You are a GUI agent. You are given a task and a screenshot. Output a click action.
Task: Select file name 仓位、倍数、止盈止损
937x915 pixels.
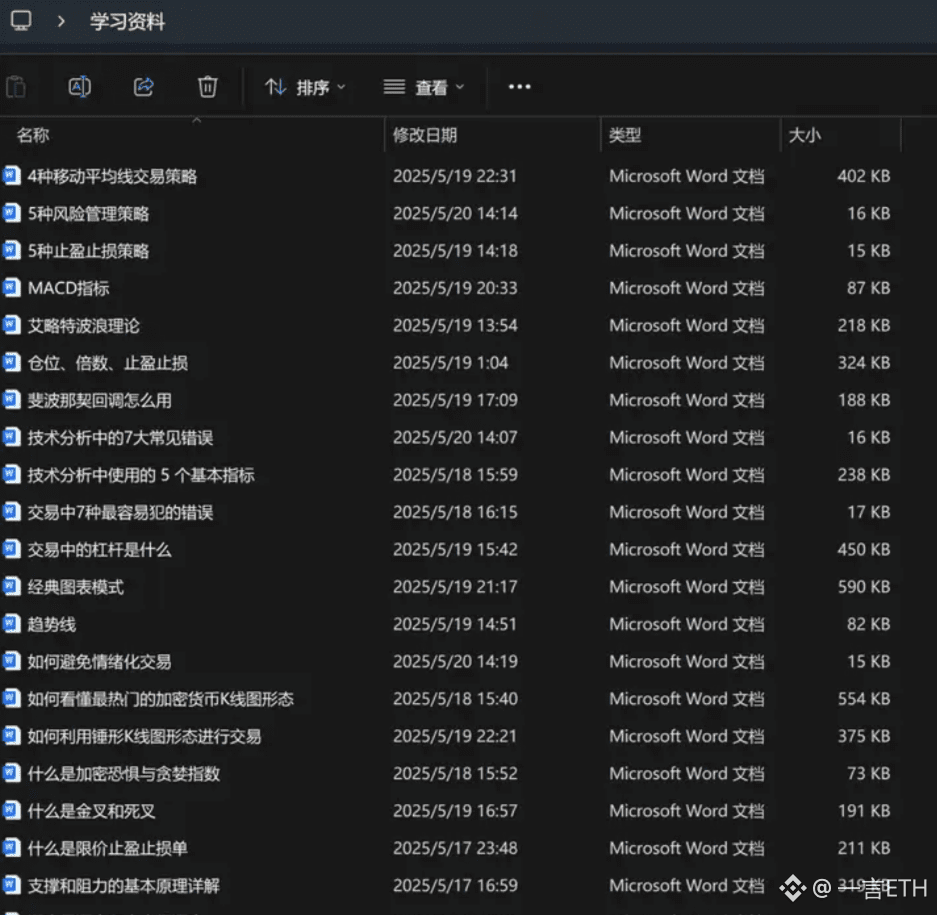click(108, 363)
